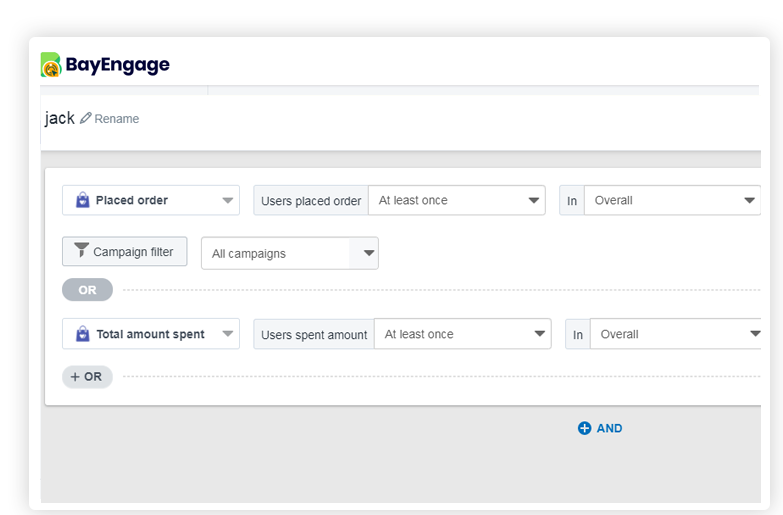Click the bag icon in Total amount spent
This screenshot has height=515, width=783.
coord(82,334)
